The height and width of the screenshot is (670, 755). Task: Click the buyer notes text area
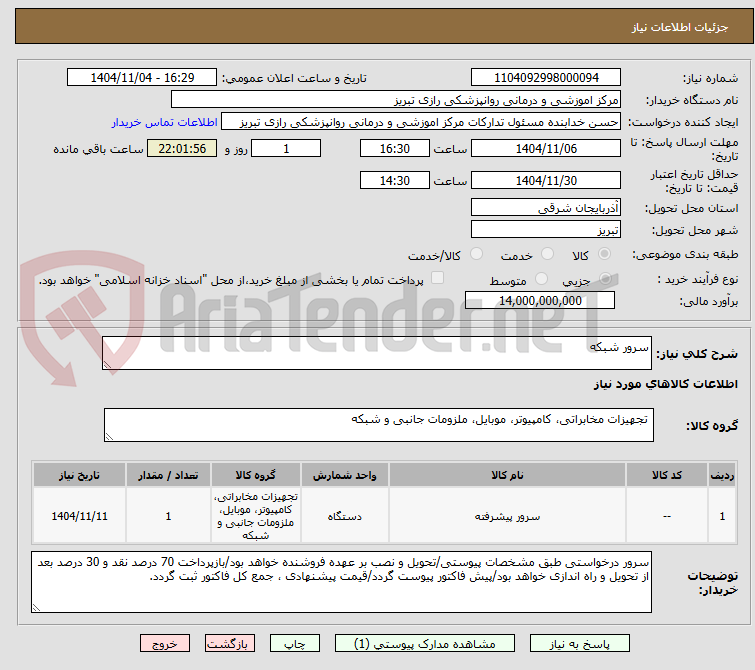341,582
